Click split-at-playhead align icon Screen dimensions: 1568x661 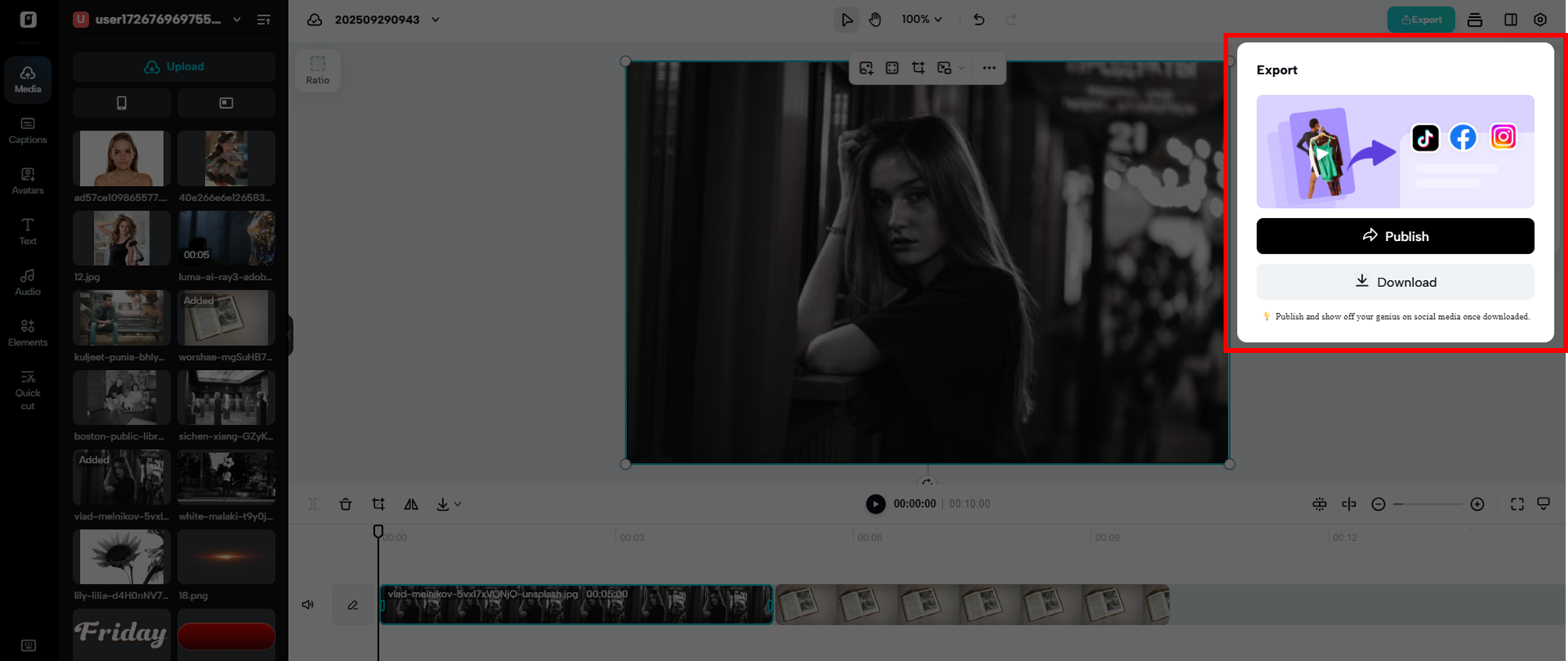[x=1349, y=505]
